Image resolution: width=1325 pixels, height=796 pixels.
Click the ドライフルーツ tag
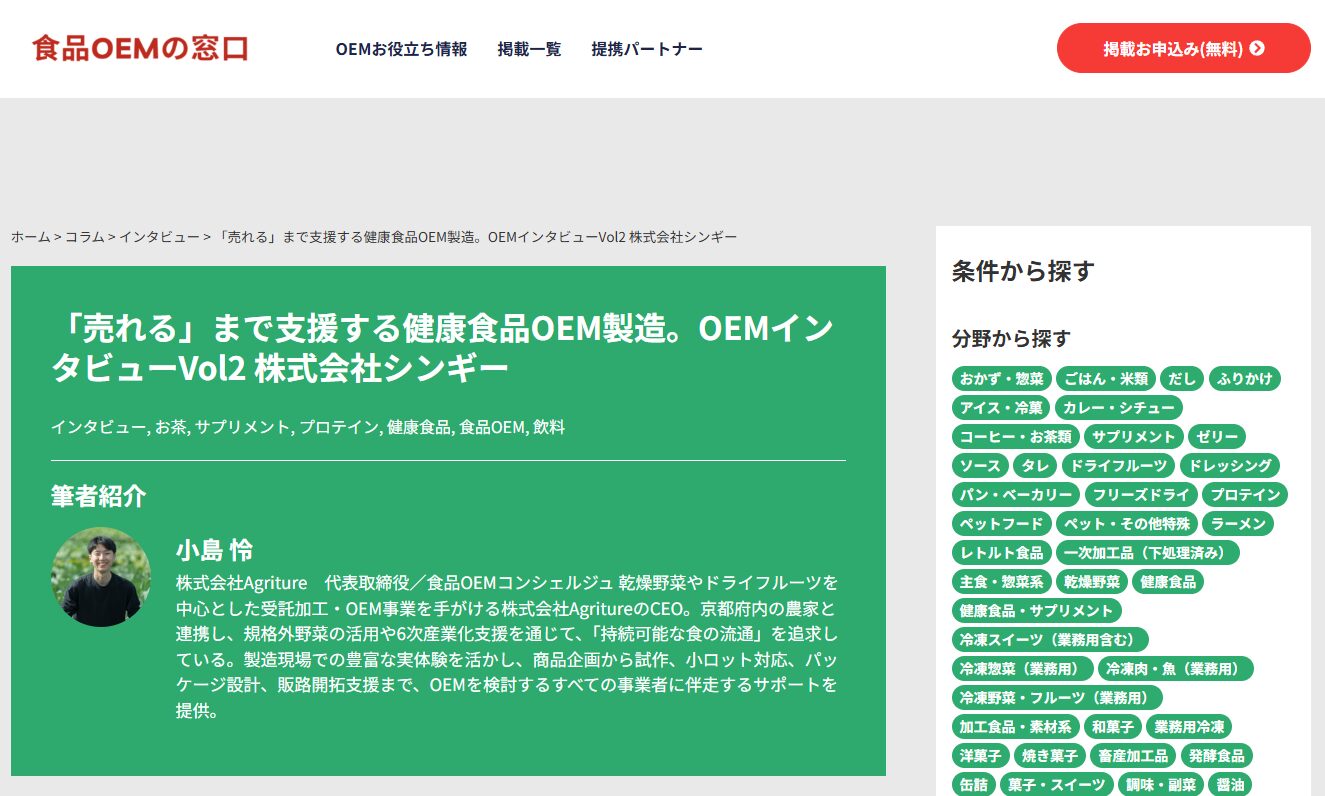coord(1117,466)
